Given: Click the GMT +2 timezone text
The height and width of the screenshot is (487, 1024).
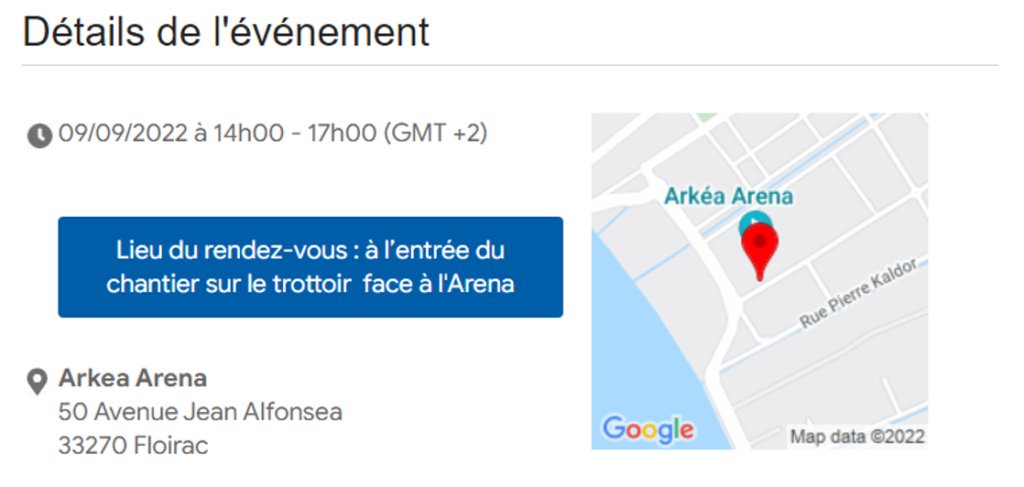Looking at the screenshot, I should (435, 134).
